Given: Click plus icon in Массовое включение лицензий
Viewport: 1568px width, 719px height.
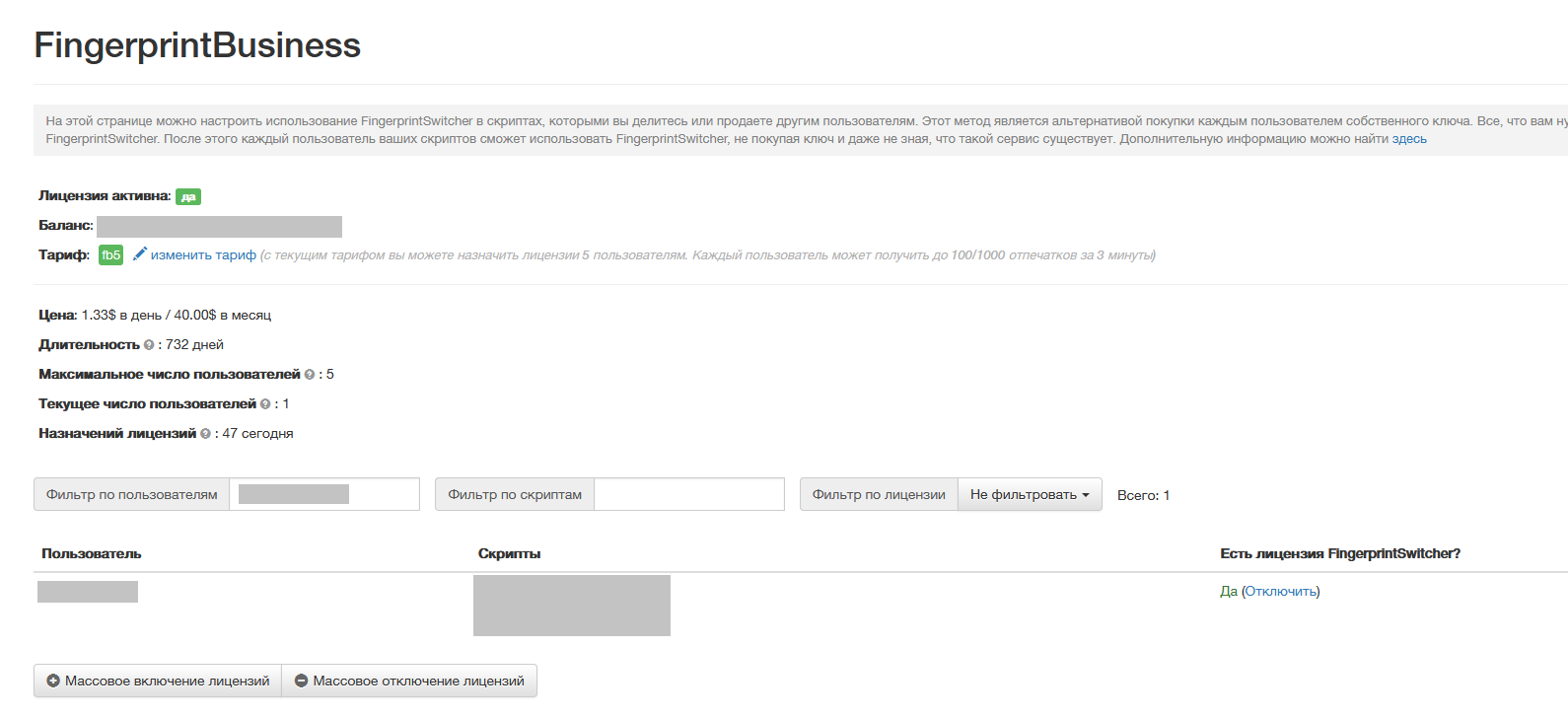Looking at the screenshot, I should click(54, 682).
